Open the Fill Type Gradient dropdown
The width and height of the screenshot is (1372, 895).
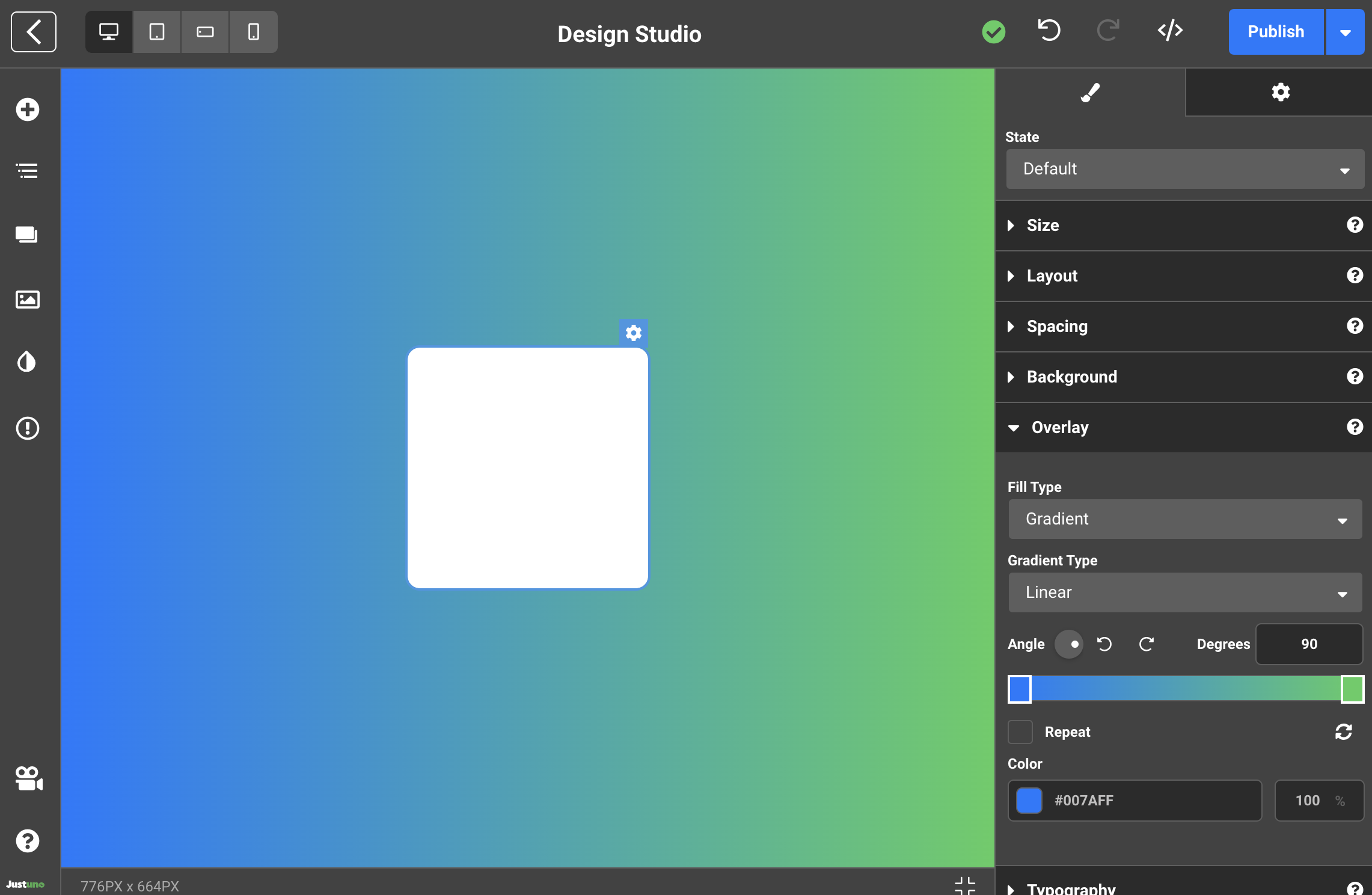click(1184, 519)
